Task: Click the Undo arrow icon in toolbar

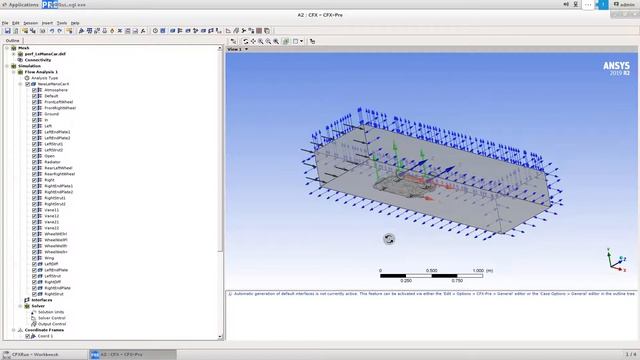Action: (x=52, y=31)
